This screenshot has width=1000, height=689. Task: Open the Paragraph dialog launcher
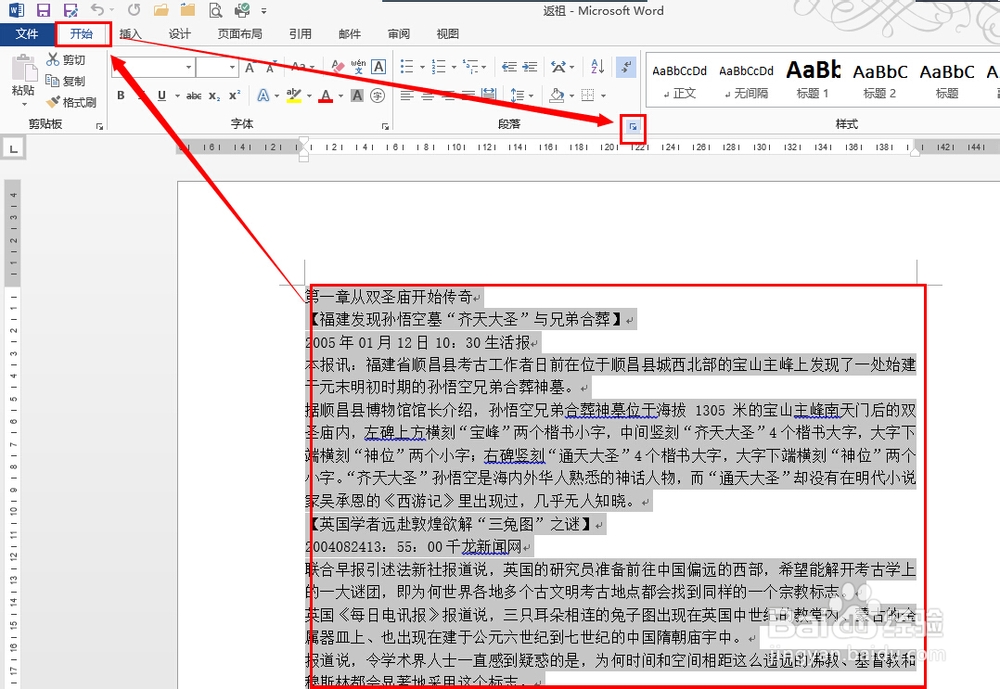coord(634,128)
